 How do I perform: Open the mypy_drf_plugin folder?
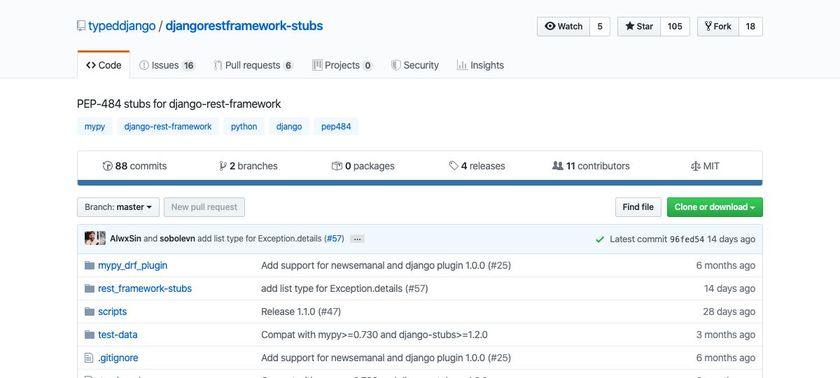click(x=132, y=266)
